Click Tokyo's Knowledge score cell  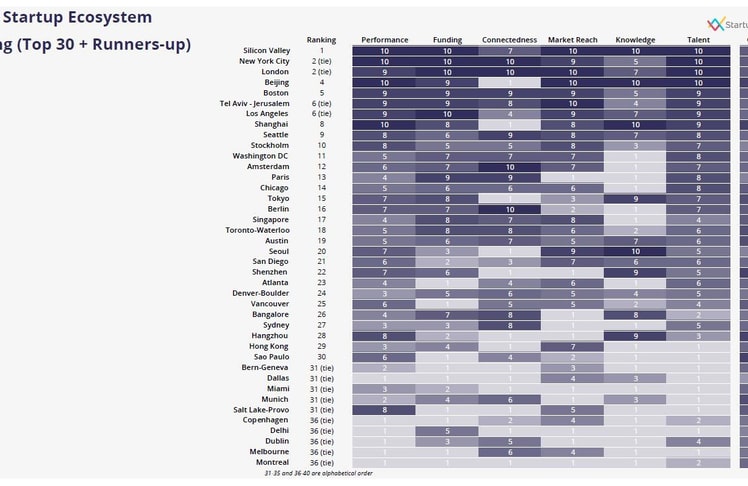point(635,198)
